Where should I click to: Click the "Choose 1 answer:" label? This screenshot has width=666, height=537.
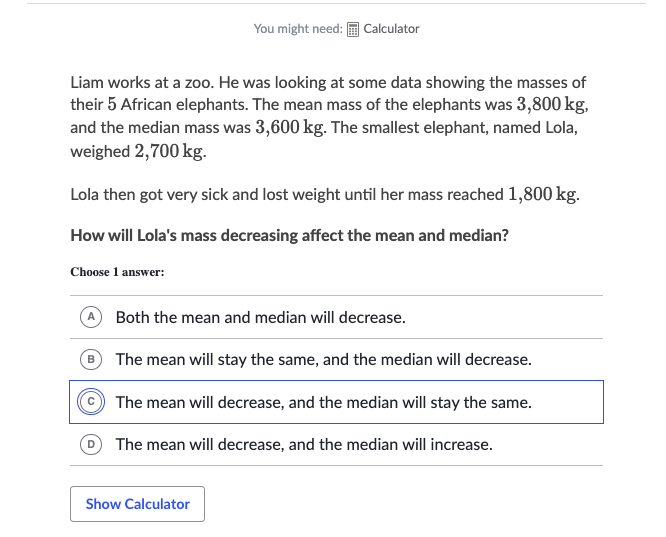[x=117, y=272]
